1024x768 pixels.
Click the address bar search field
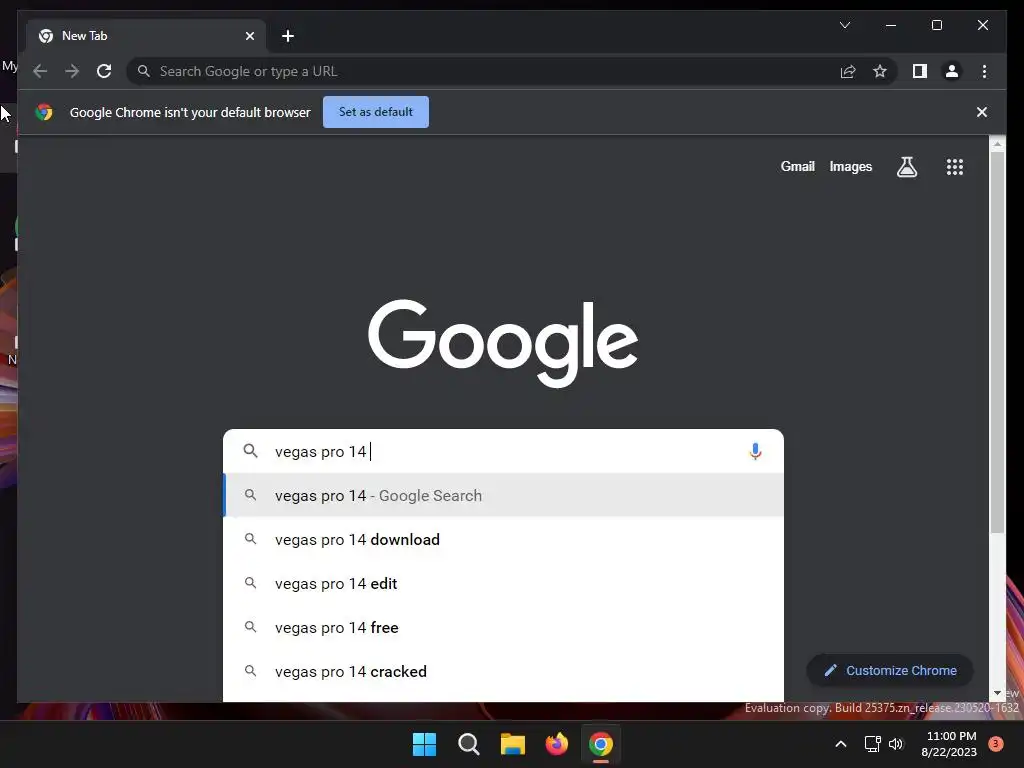click(483, 71)
